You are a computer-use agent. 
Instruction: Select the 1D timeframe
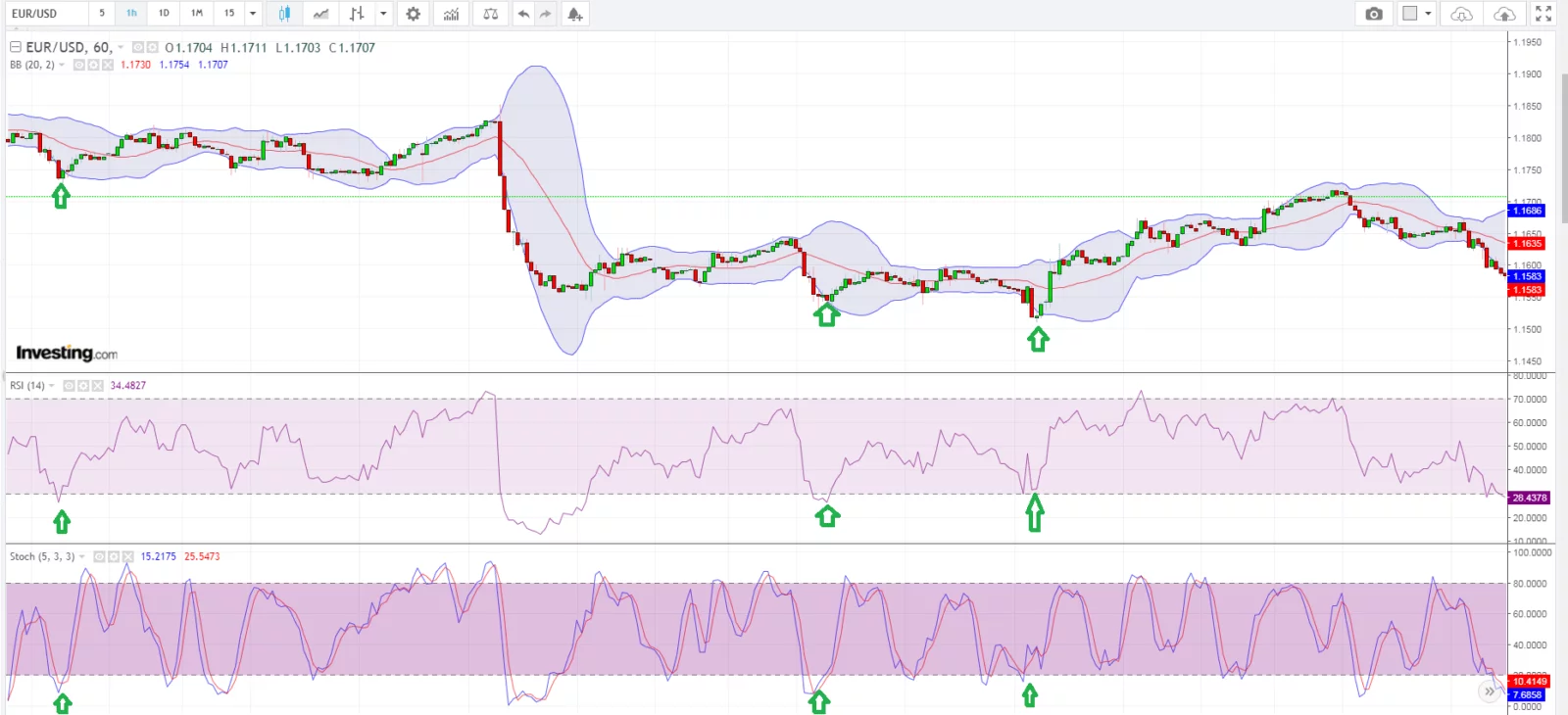(x=164, y=14)
